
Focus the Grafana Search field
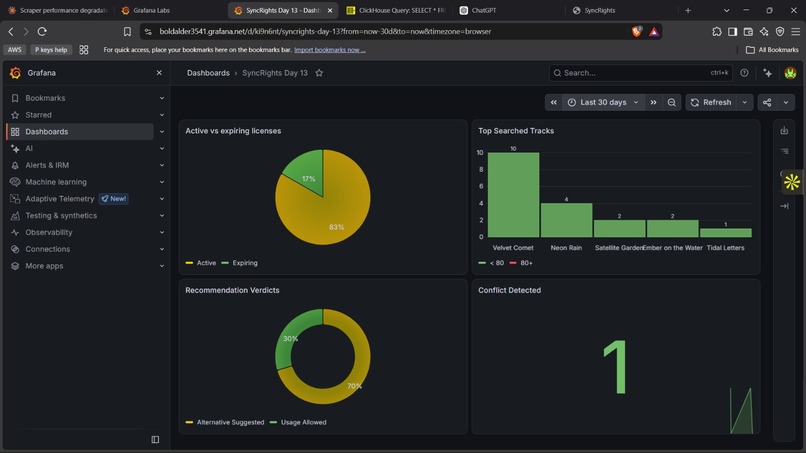point(640,73)
